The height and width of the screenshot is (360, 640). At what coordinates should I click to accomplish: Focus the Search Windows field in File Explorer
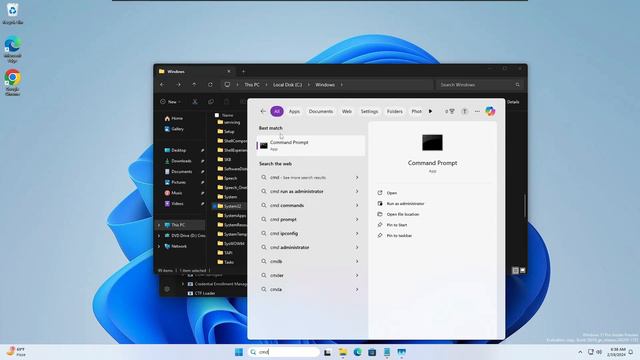(x=480, y=84)
